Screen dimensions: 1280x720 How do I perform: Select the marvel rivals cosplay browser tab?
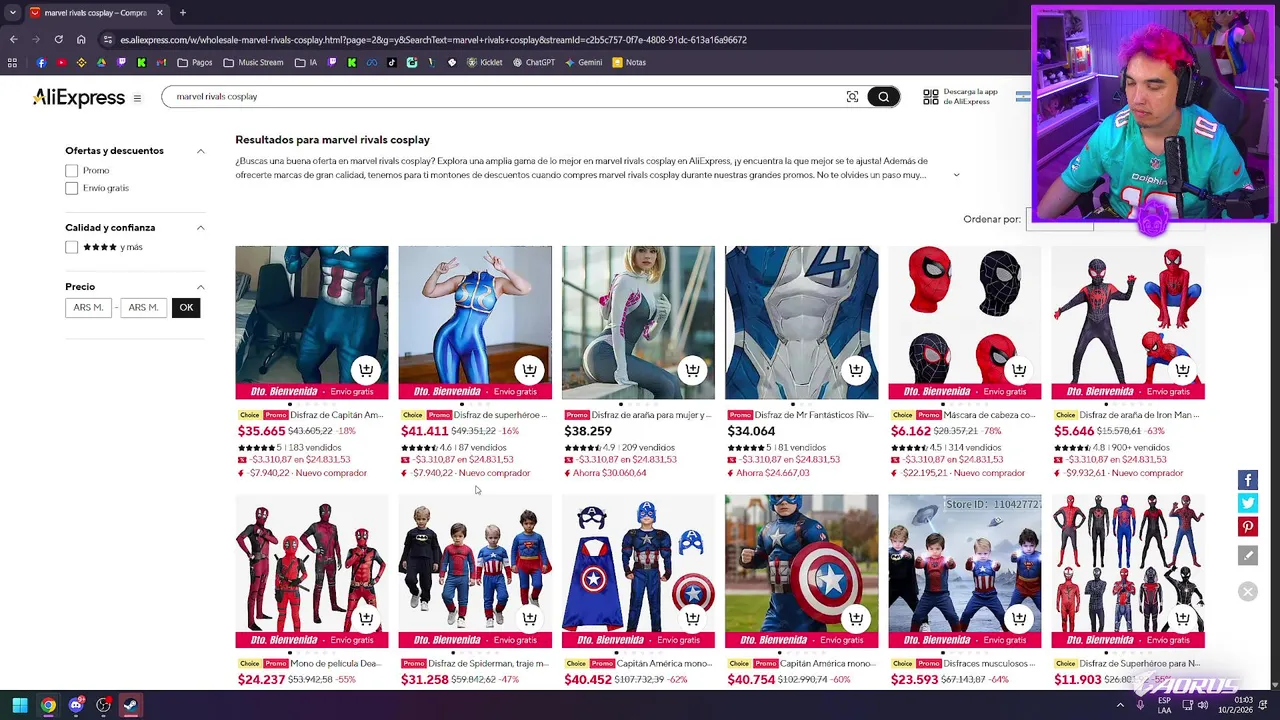pos(96,13)
